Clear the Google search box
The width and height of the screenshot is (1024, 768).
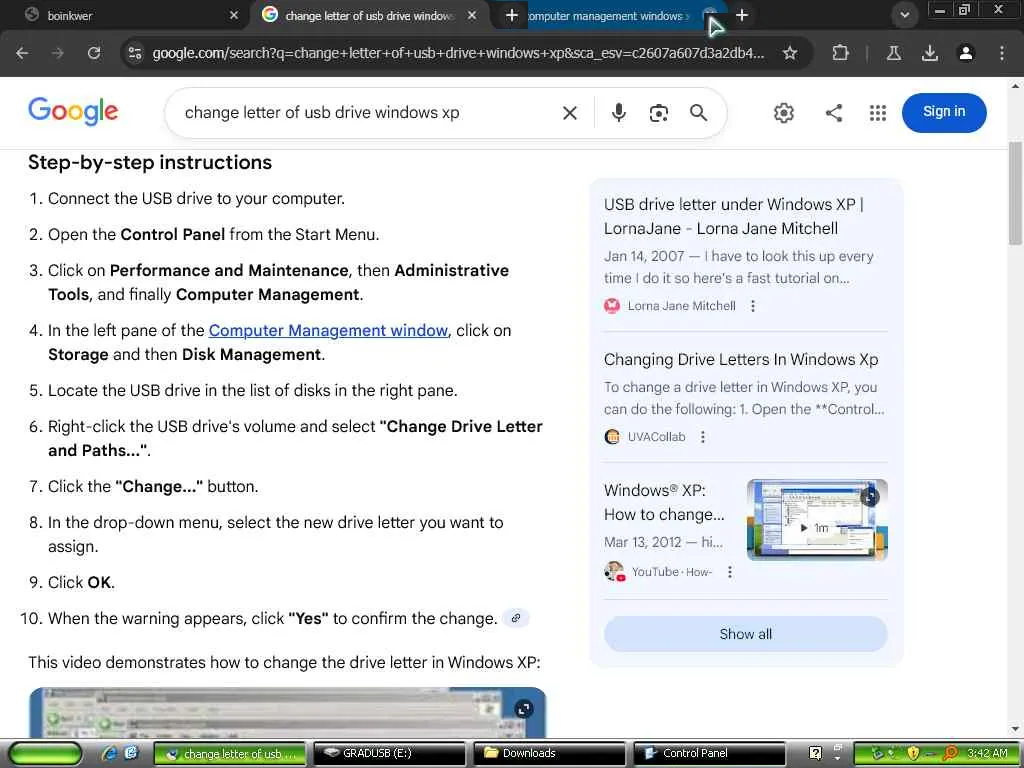point(569,113)
